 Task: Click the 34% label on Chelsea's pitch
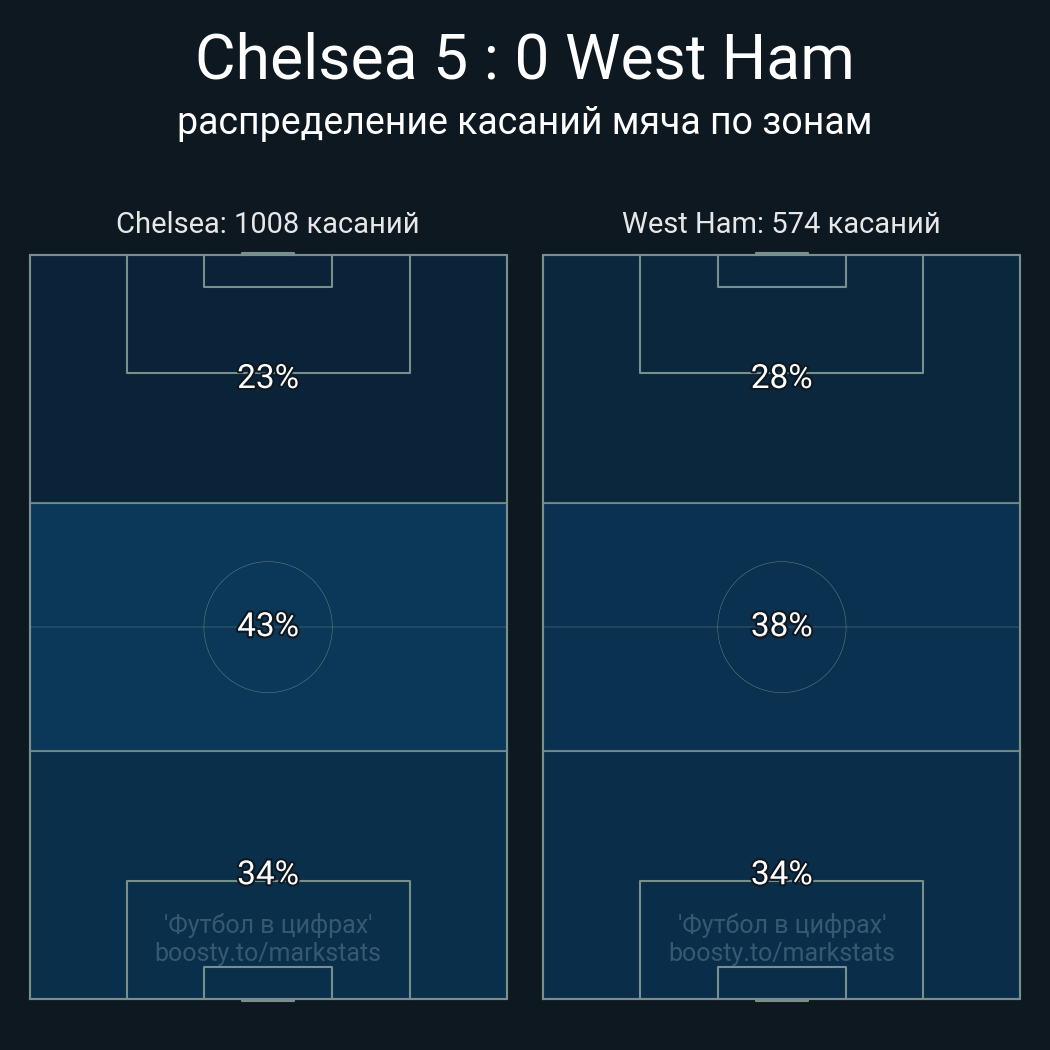268,873
